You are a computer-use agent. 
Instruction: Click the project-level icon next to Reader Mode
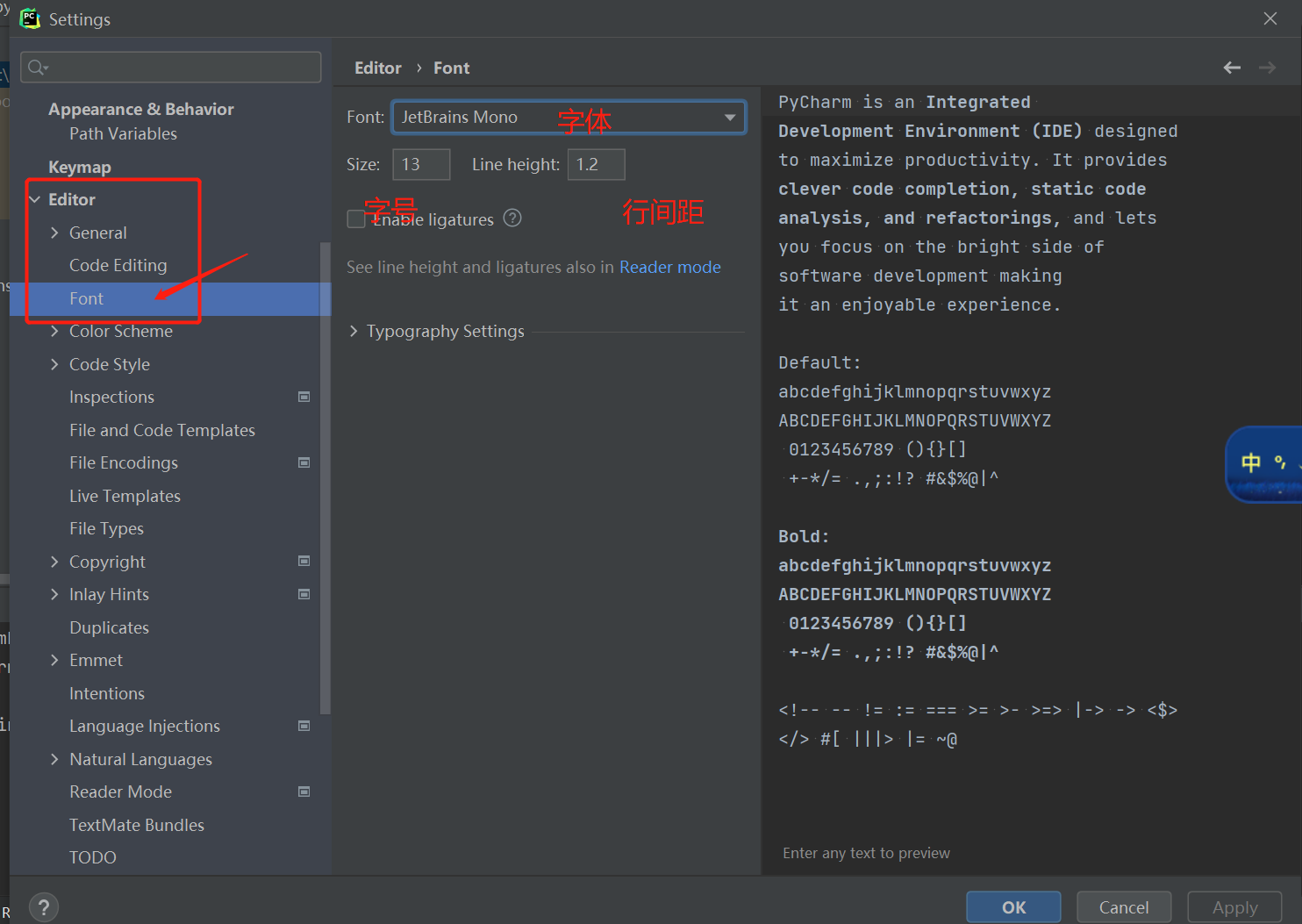(x=304, y=791)
